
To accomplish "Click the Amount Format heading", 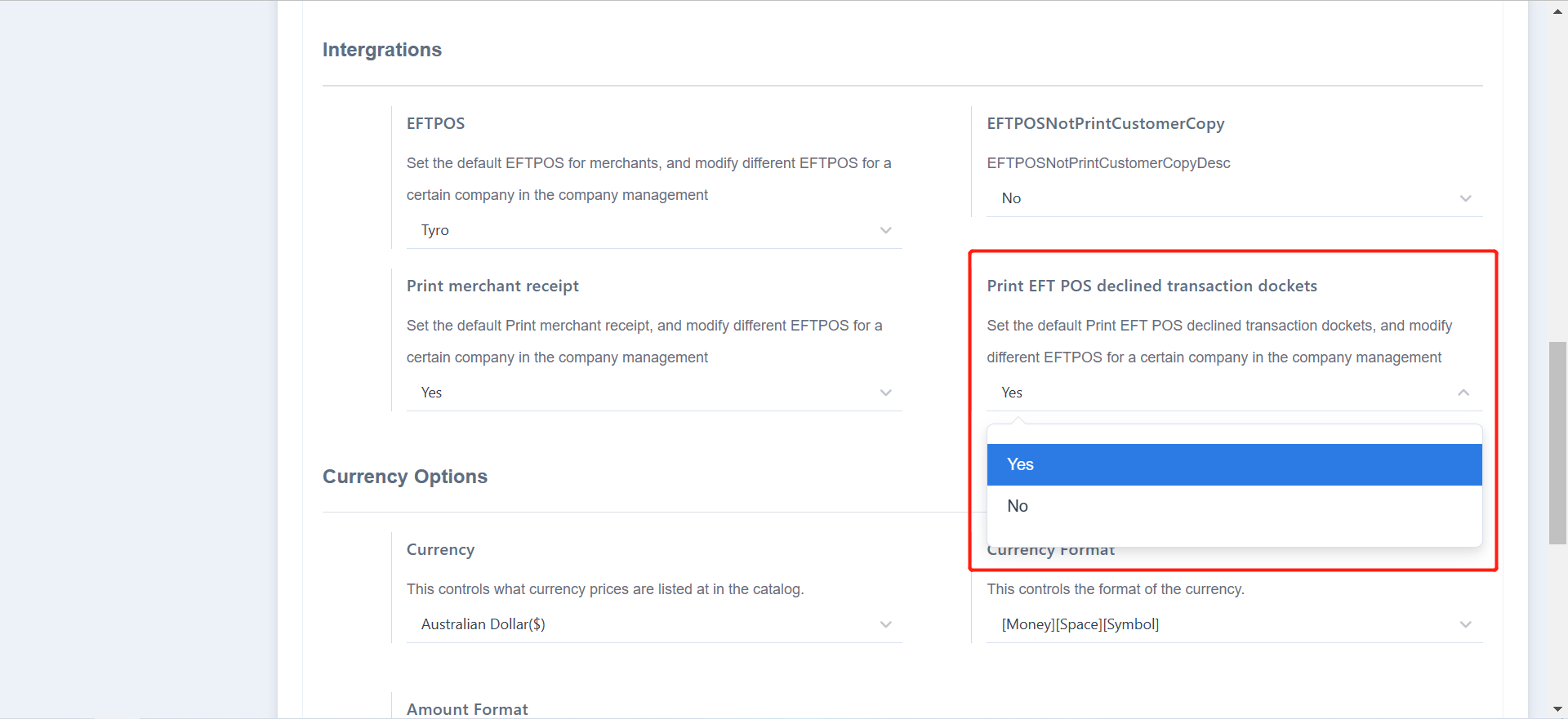I will pyautogui.click(x=467, y=708).
